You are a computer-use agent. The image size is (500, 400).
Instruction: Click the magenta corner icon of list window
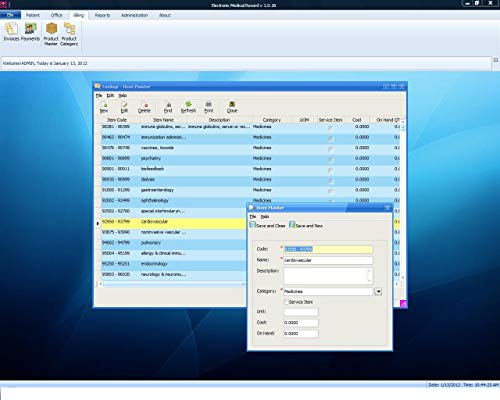(403, 303)
